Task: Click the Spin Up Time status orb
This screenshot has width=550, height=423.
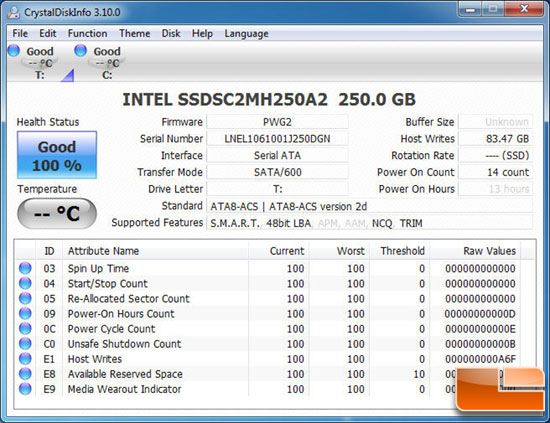Action: point(25,268)
